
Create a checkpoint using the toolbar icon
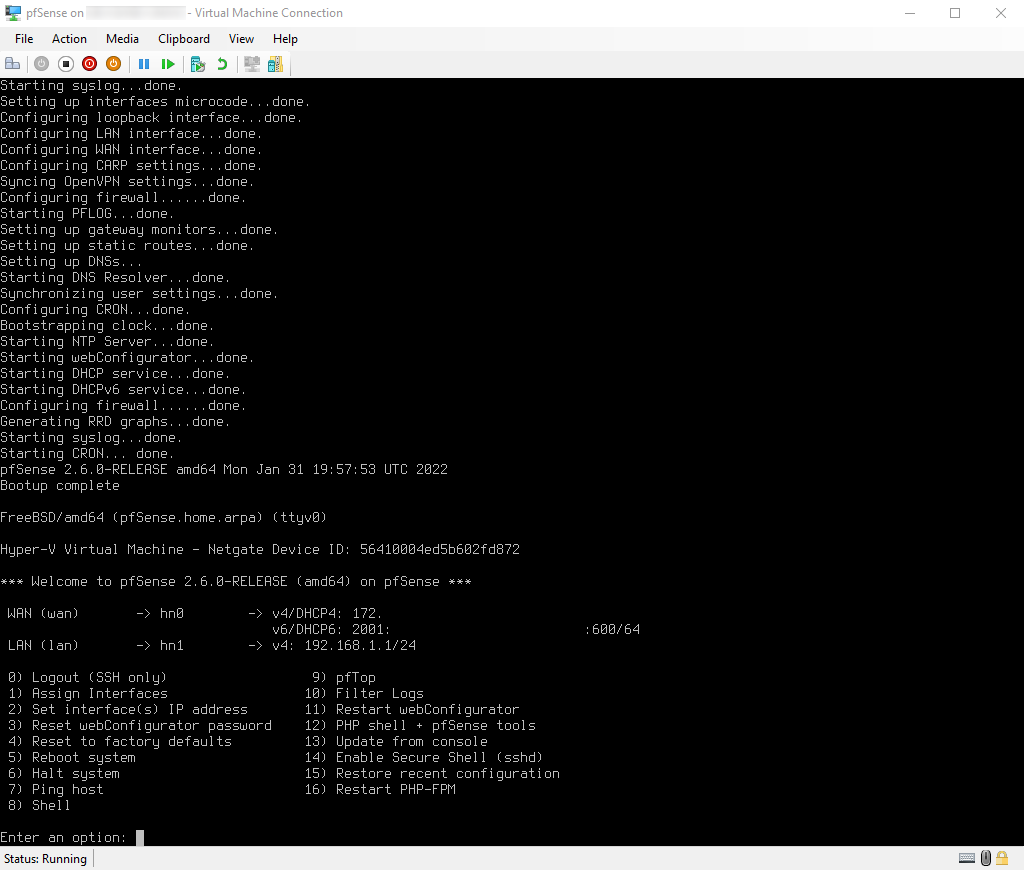coord(198,64)
